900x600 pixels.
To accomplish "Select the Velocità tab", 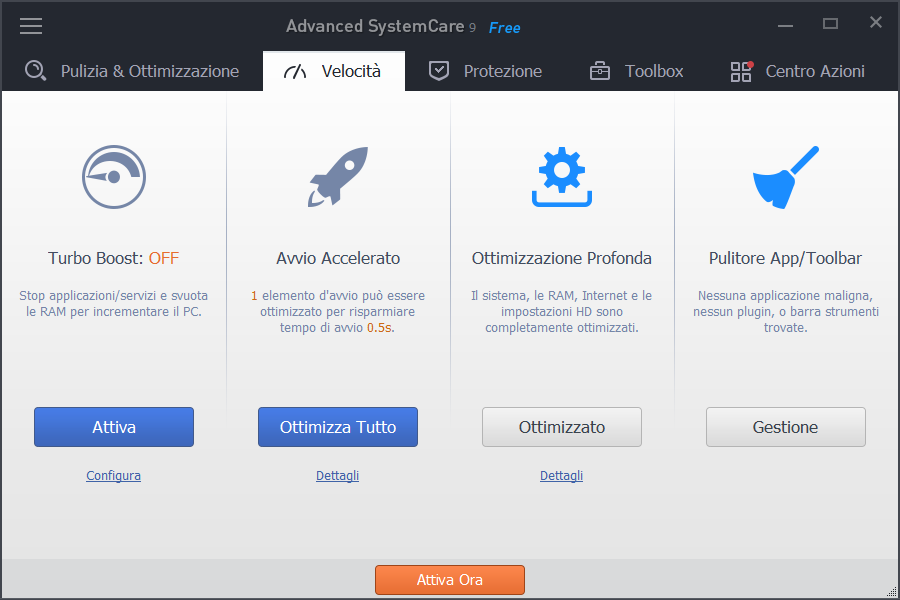I will click(334, 71).
